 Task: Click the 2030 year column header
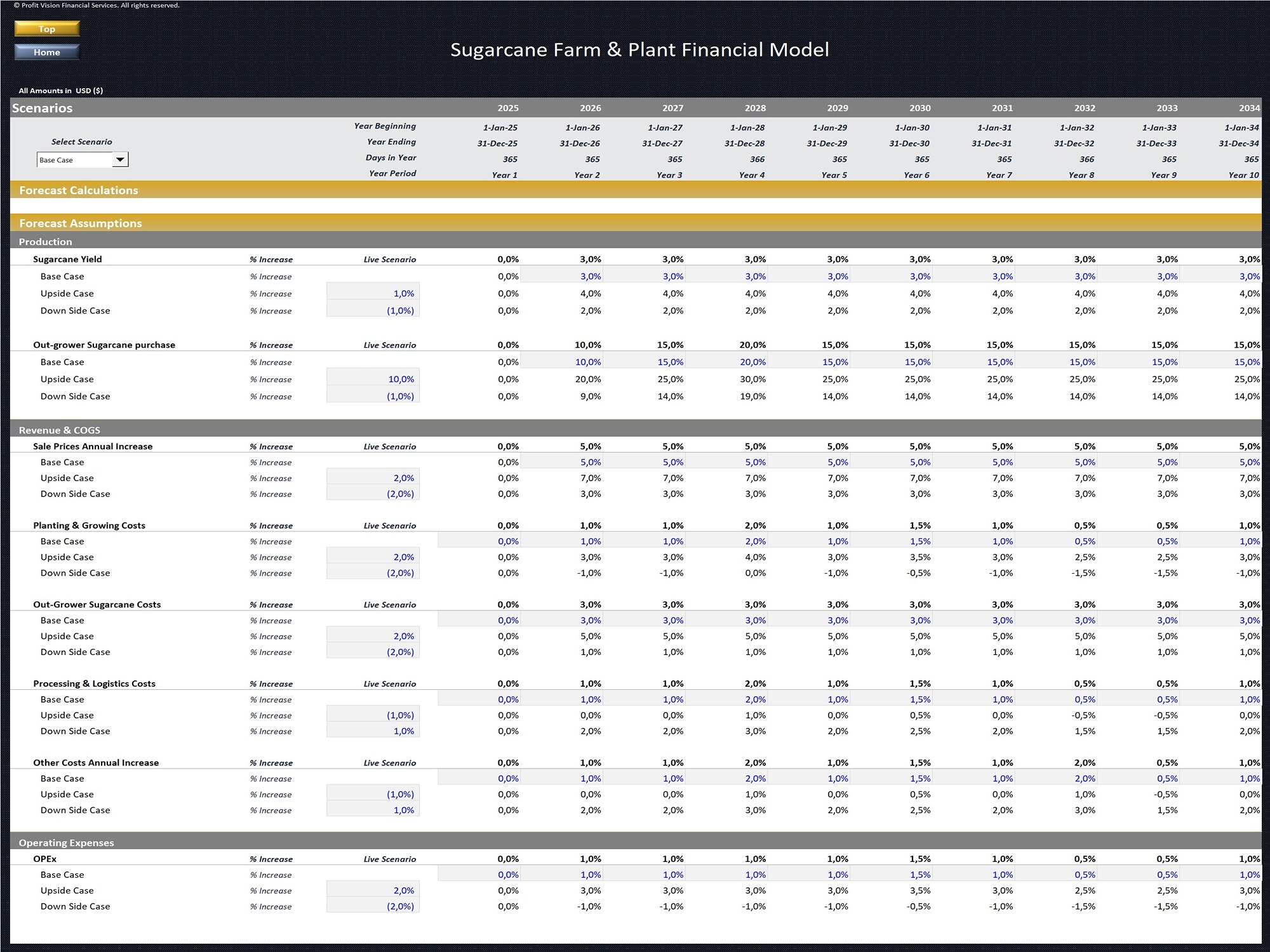pyautogui.click(x=920, y=108)
